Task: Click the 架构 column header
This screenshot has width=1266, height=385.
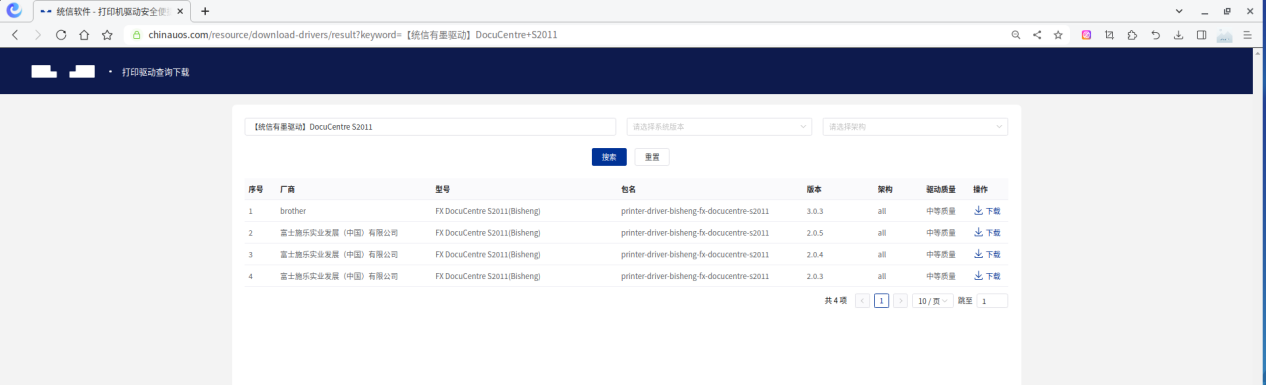Action: click(885, 189)
